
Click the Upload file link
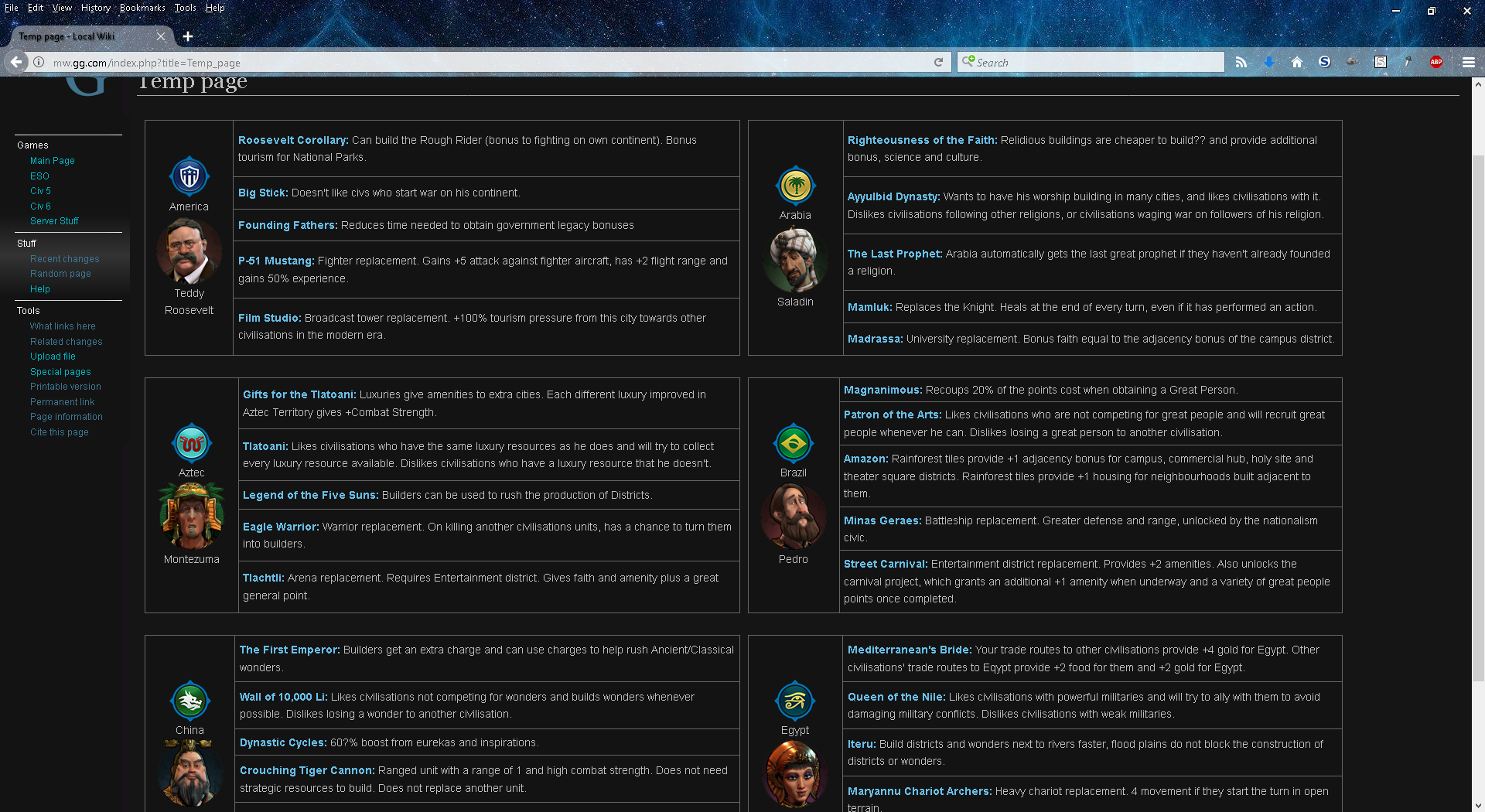(53, 357)
